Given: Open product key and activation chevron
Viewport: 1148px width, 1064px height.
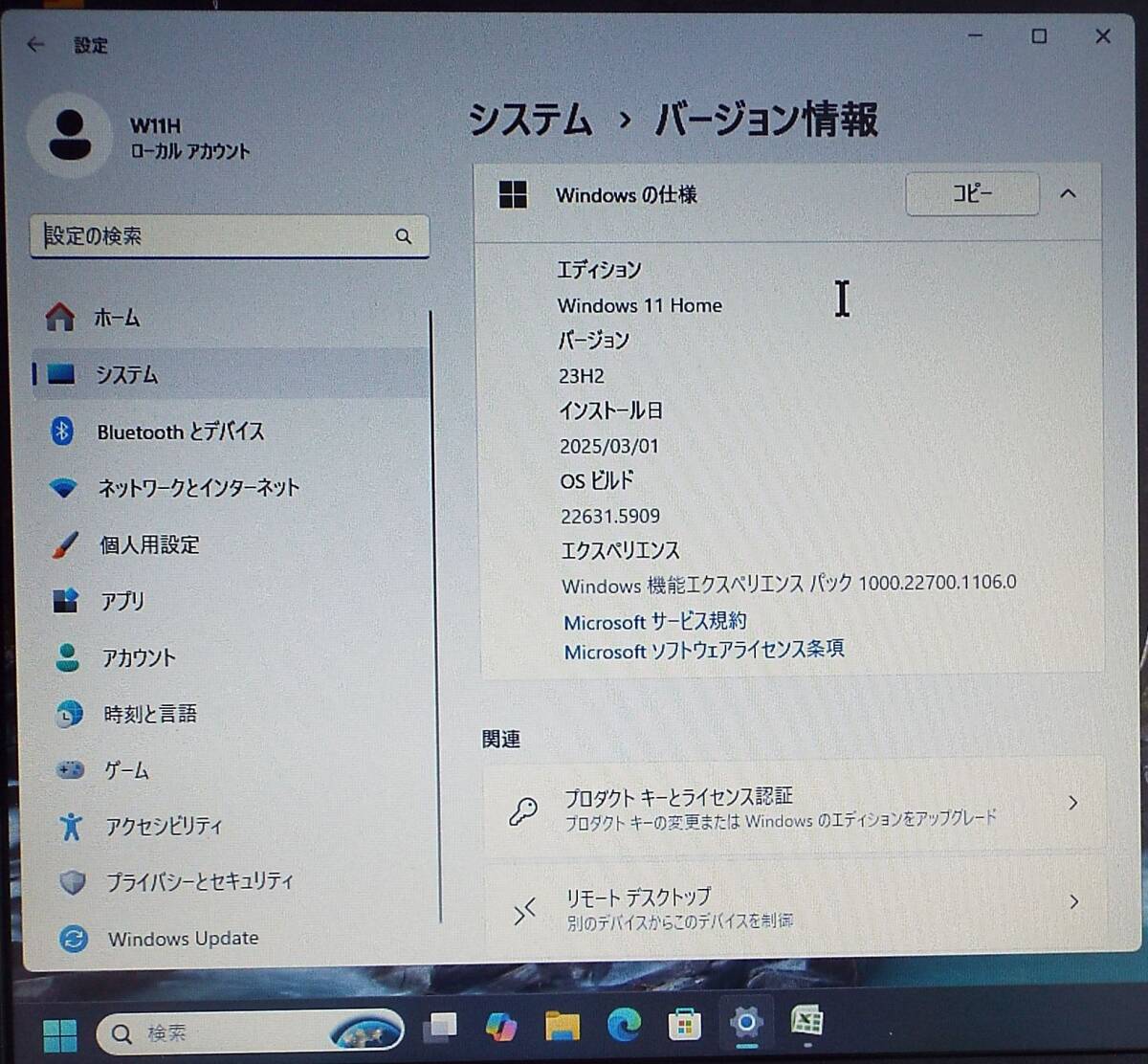Looking at the screenshot, I should pyautogui.click(x=1072, y=803).
